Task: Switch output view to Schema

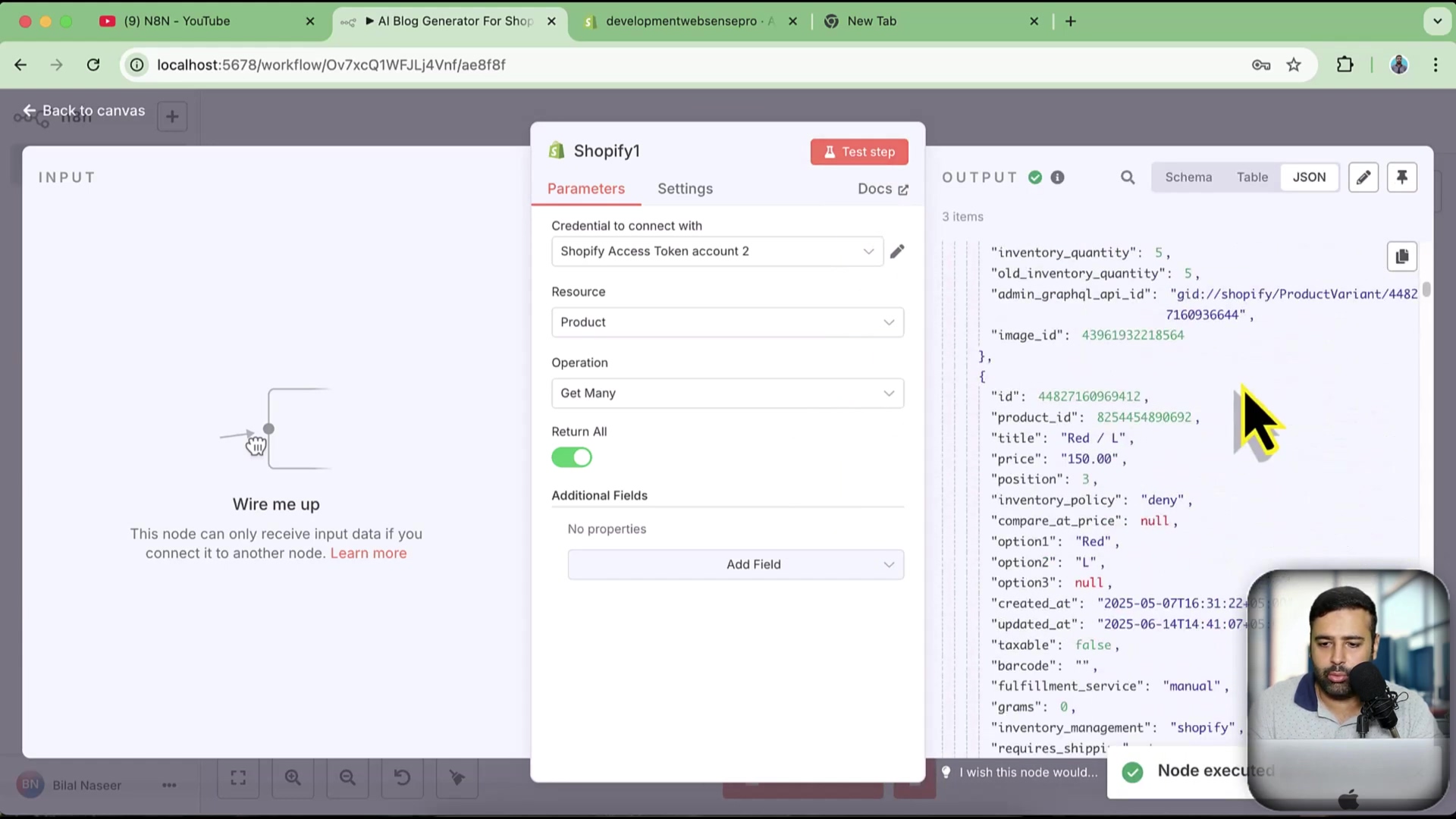Action: pos(1188,177)
